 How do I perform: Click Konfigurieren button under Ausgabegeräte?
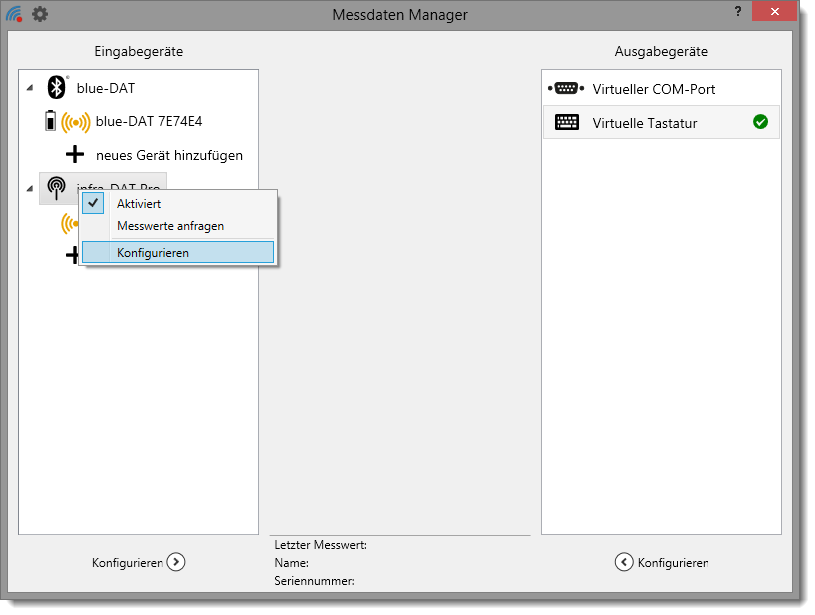coord(661,562)
